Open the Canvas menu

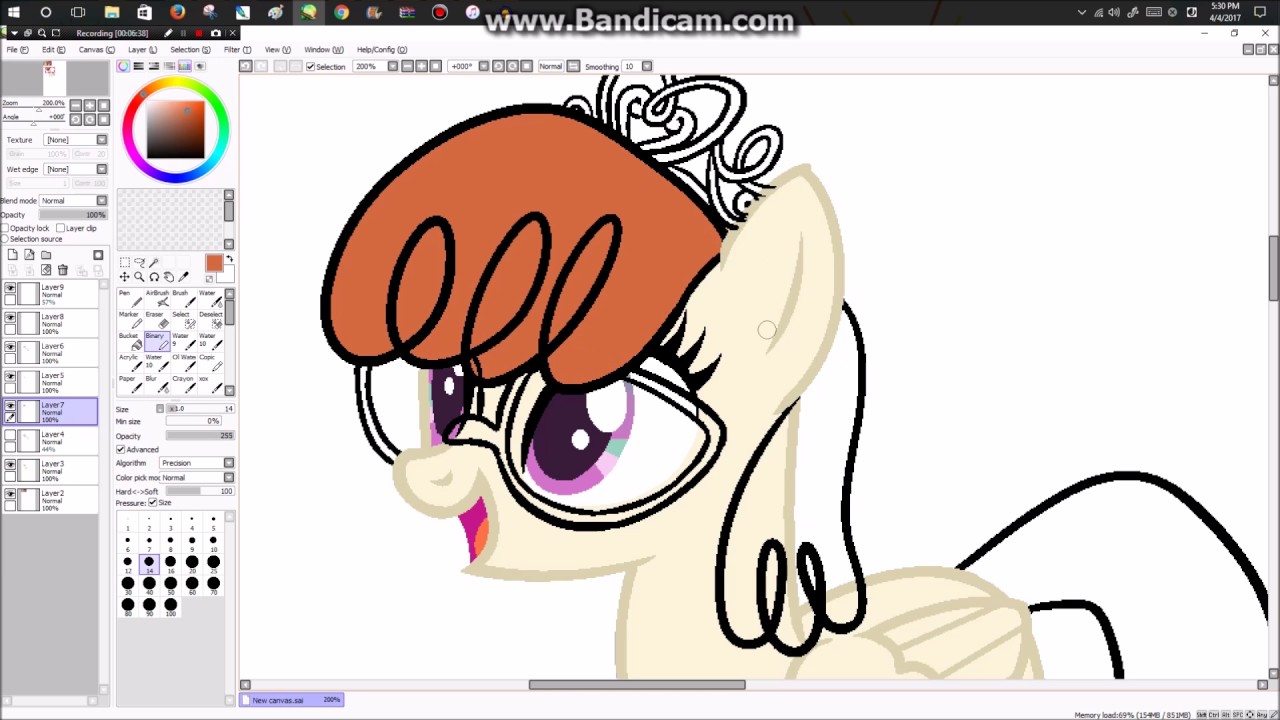95,50
